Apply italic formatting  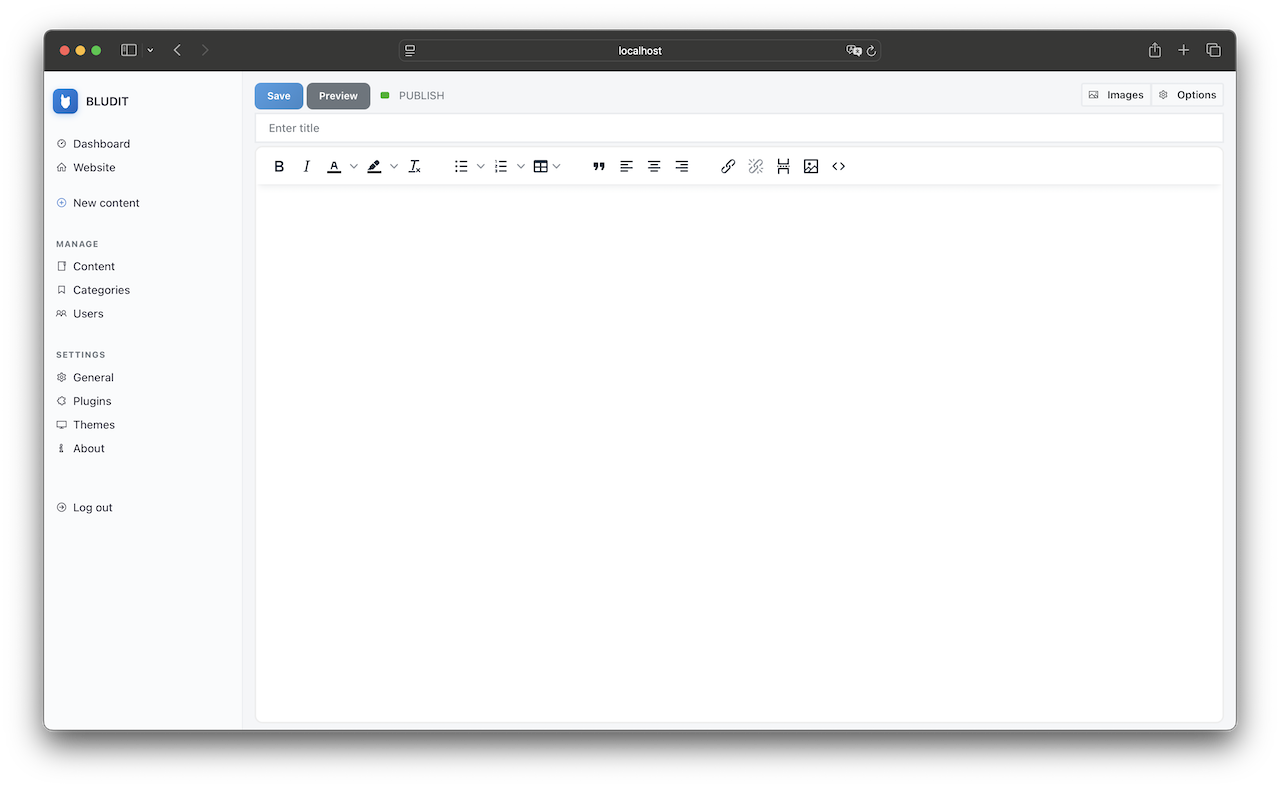[306, 166]
